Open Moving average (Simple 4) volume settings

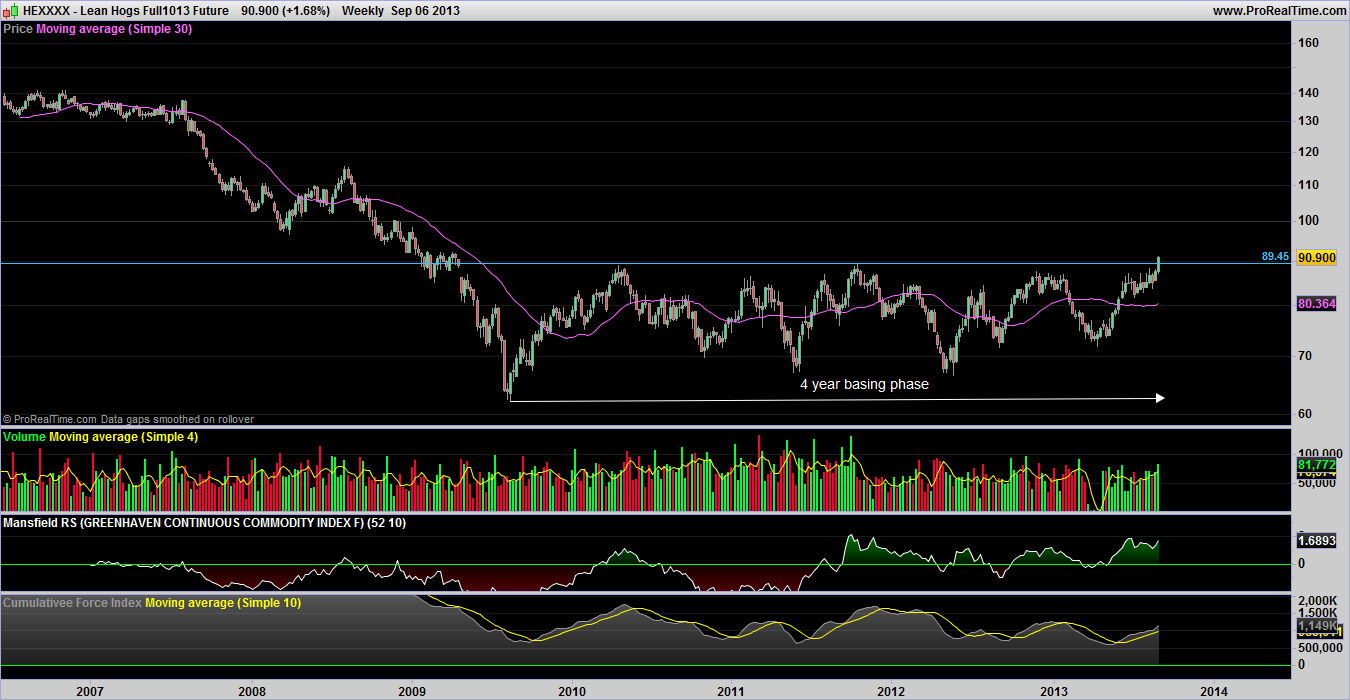point(120,438)
